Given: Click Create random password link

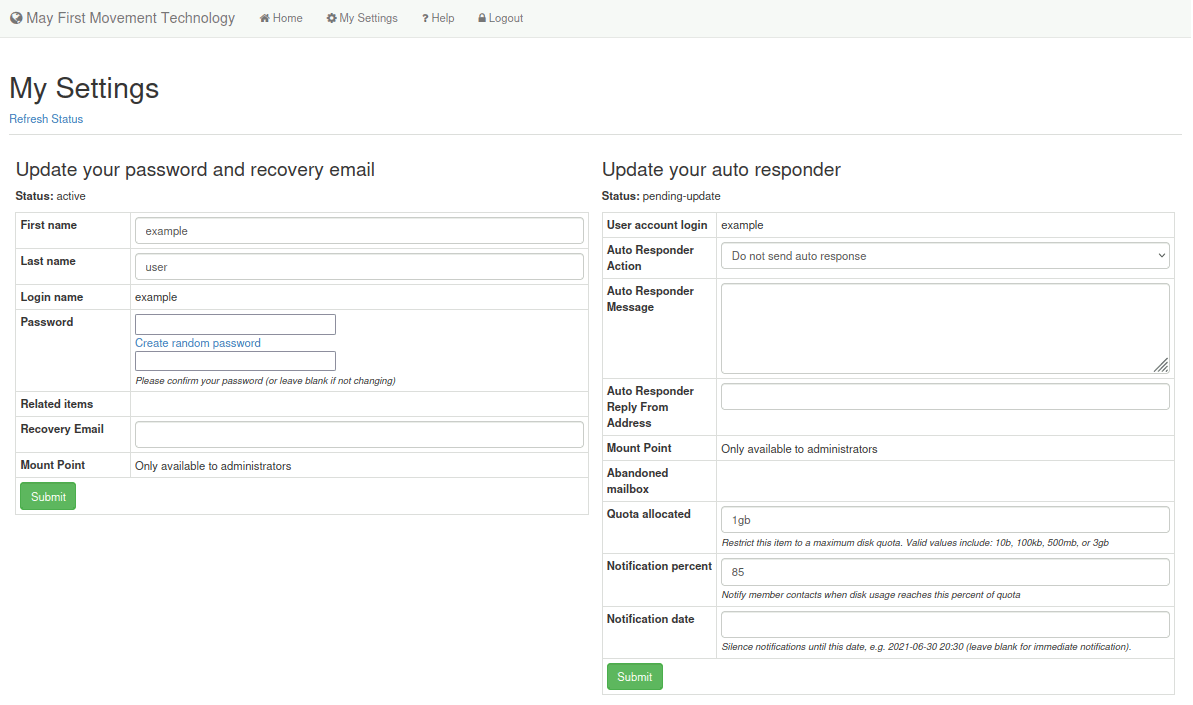Looking at the screenshot, I should tap(198, 343).
